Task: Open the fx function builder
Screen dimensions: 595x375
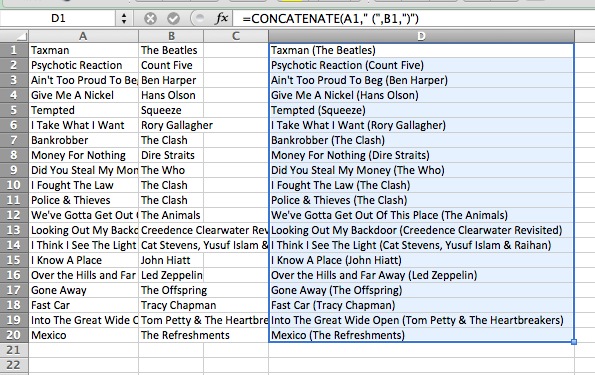Action: click(x=221, y=18)
